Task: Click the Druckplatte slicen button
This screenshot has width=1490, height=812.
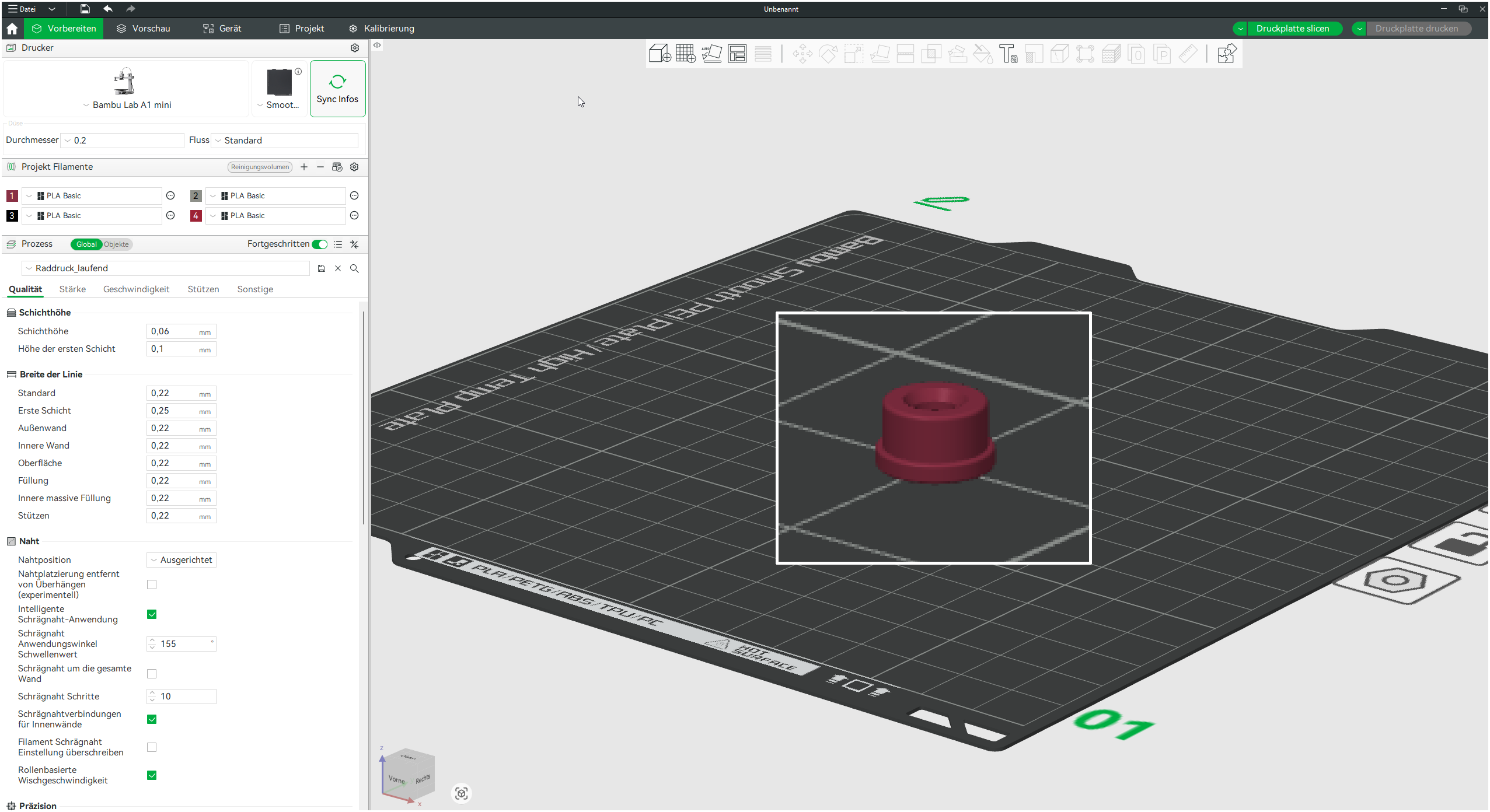Action: click(x=1292, y=29)
